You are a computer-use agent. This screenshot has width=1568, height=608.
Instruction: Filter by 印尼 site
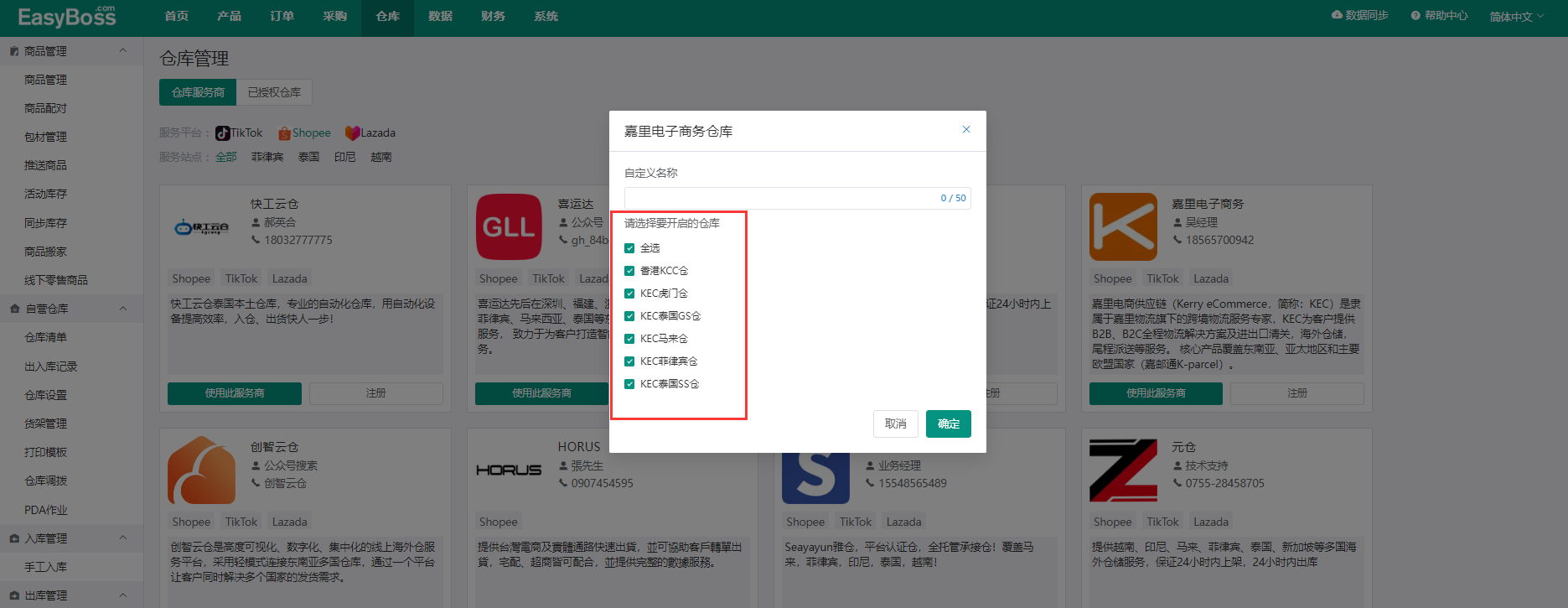345,157
